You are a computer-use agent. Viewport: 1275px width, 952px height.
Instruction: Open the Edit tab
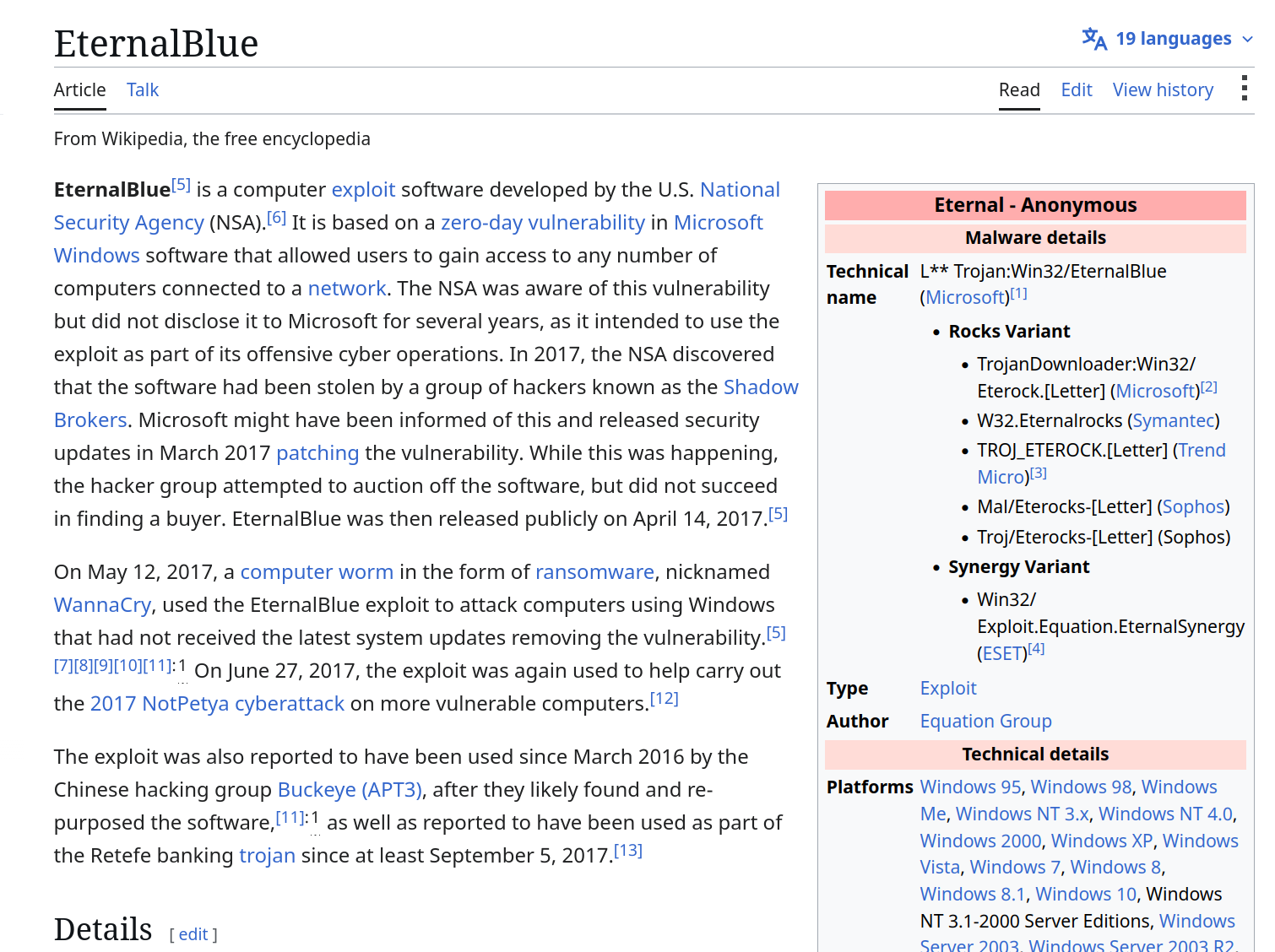pos(1077,89)
